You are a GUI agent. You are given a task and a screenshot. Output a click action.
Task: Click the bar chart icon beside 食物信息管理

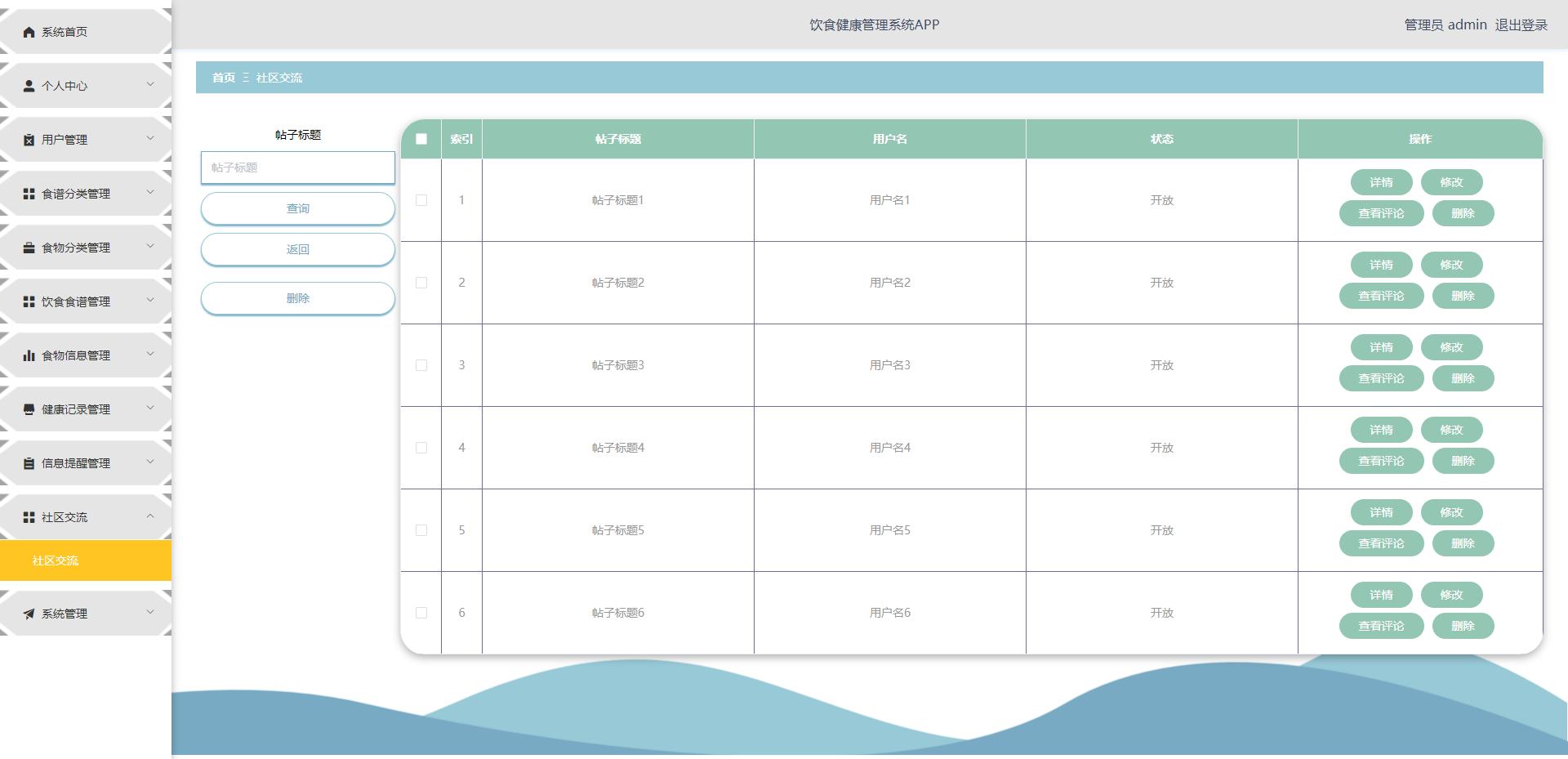pyautogui.click(x=29, y=355)
